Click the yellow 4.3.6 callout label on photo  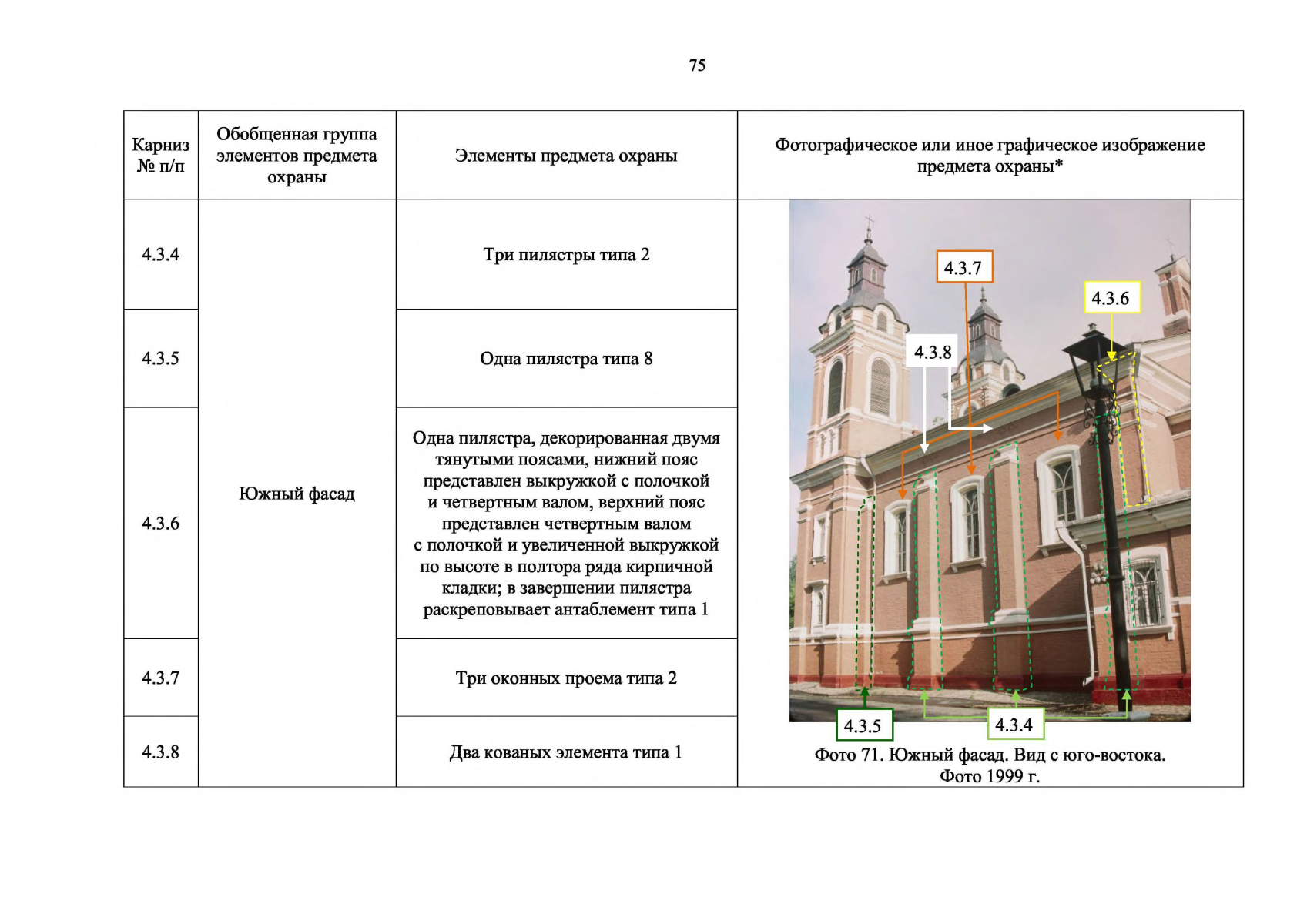click(1111, 298)
